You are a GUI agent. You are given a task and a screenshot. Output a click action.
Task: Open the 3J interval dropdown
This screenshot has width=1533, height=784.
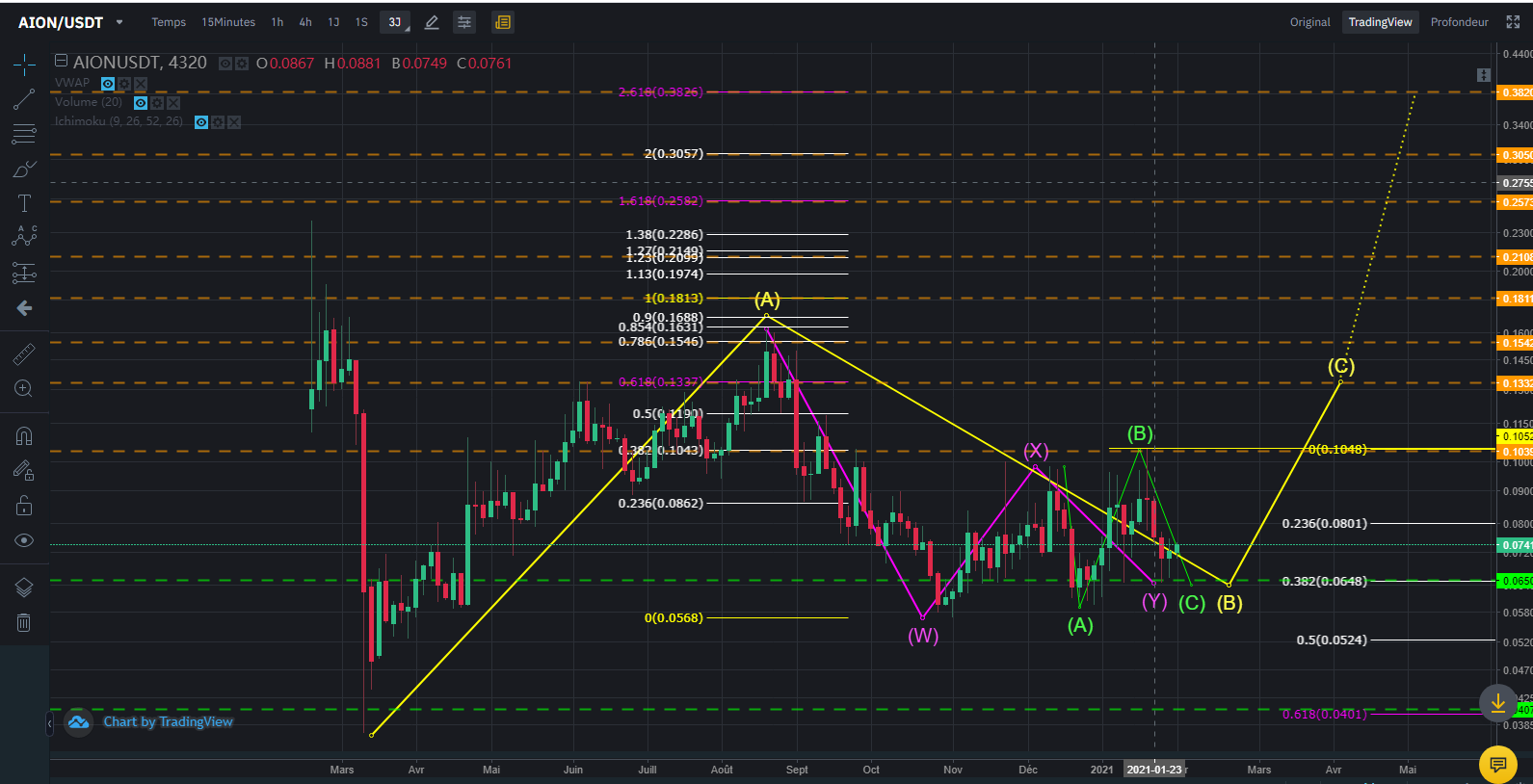click(x=395, y=22)
